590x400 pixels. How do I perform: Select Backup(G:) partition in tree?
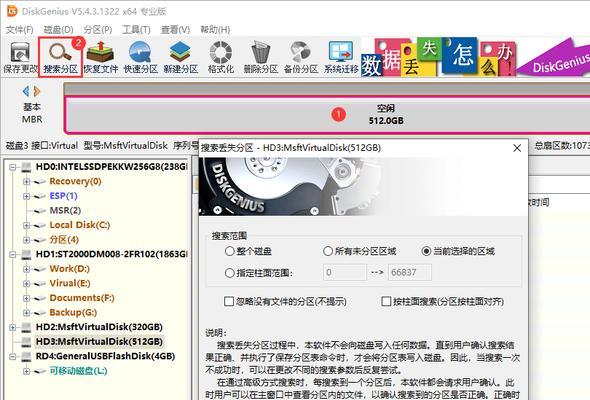(x=73, y=312)
